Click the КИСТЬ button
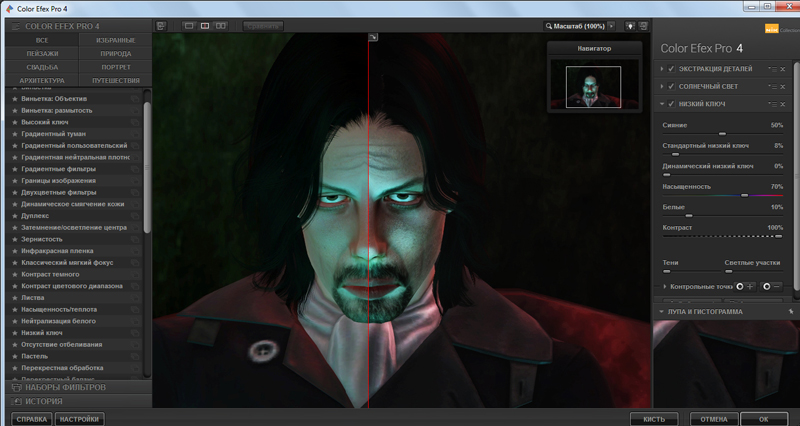800x426 pixels. (654, 419)
